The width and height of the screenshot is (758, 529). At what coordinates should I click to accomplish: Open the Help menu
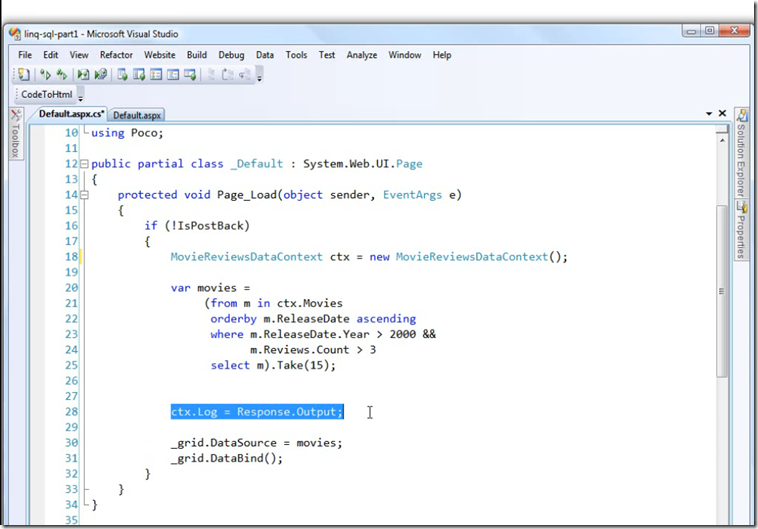pos(442,55)
